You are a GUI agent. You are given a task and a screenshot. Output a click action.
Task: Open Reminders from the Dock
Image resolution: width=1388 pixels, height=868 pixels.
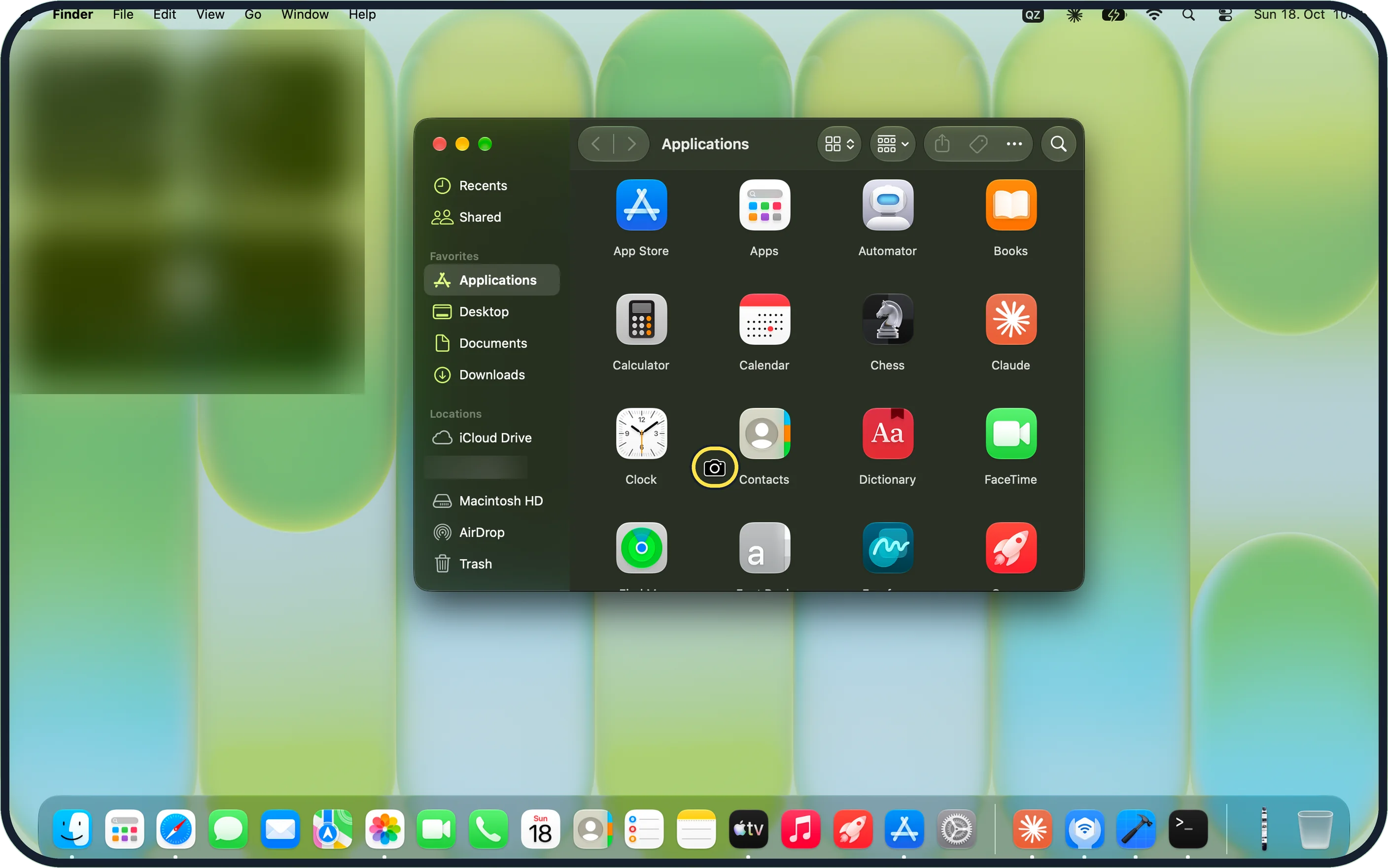pyautogui.click(x=644, y=829)
